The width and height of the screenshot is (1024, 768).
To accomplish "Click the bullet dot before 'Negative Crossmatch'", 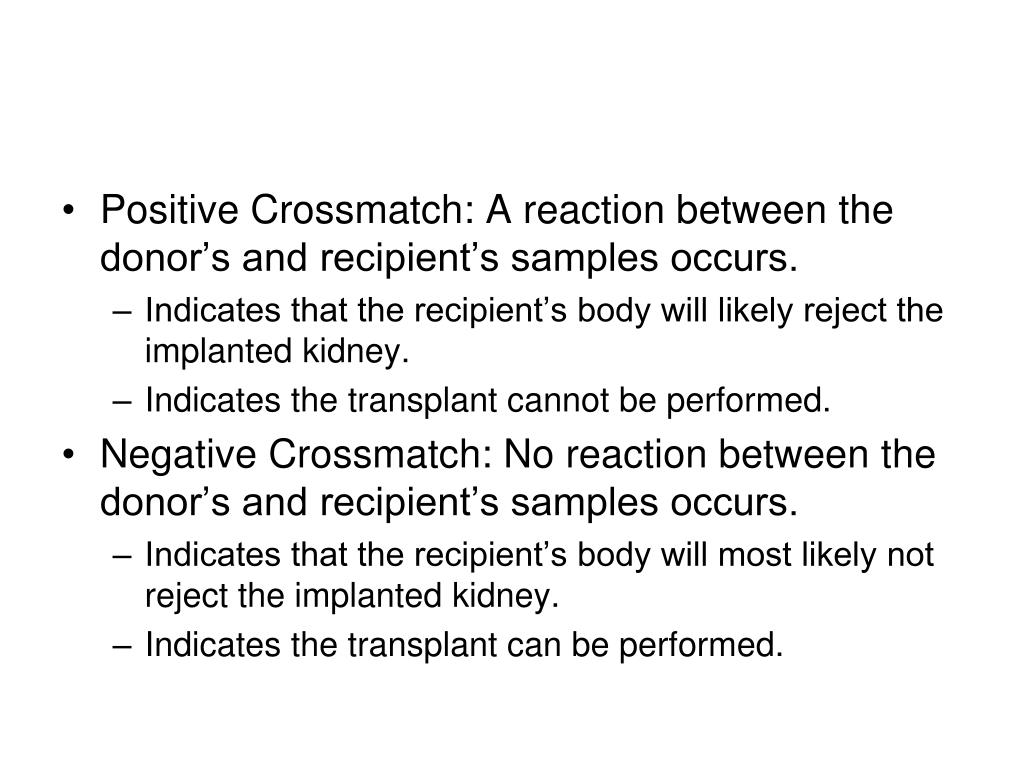I will 68,456.
